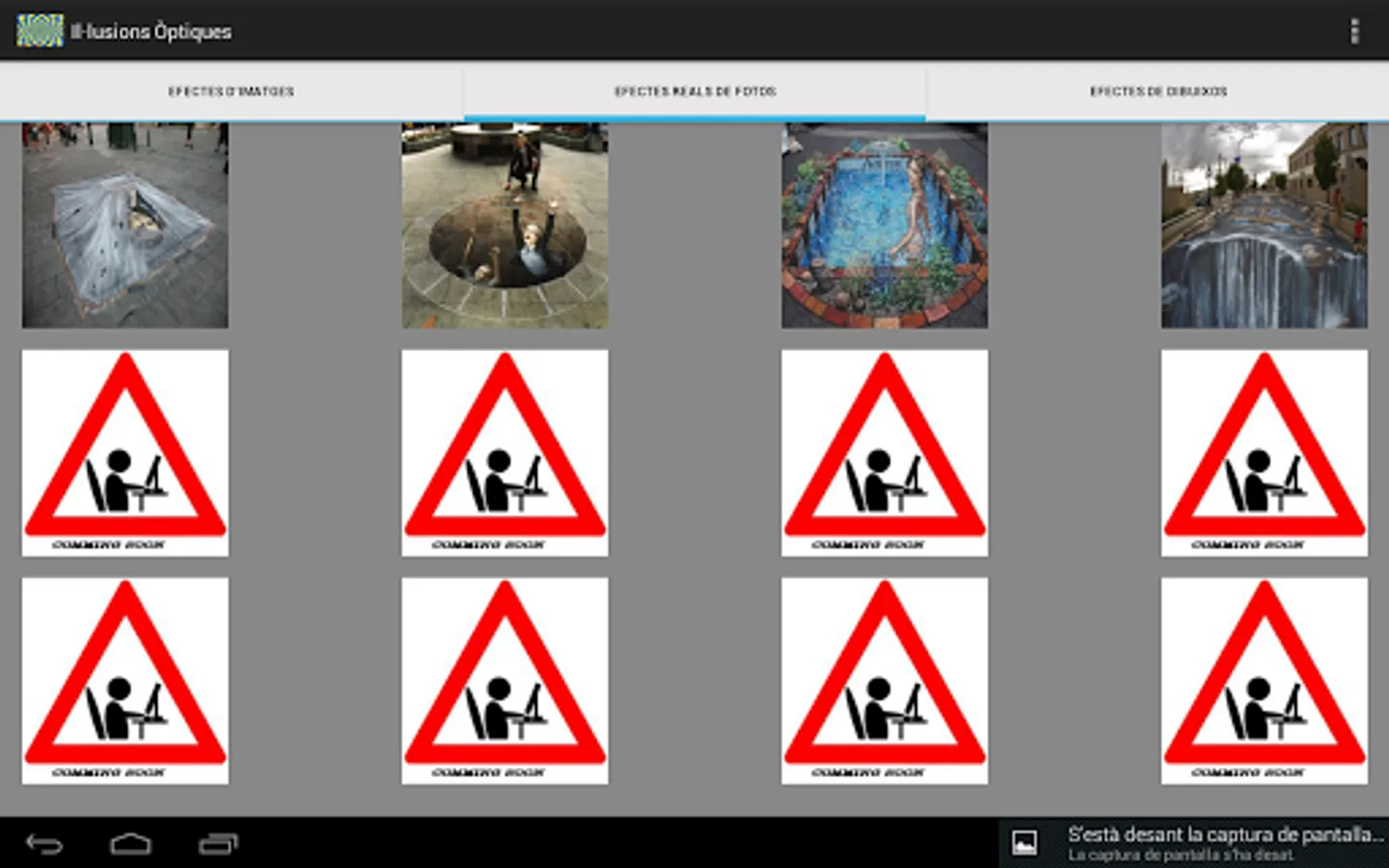
Task: Tap the Il·lusions Òptiques app icon
Action: pyautogui.click(x=40, y=31)
